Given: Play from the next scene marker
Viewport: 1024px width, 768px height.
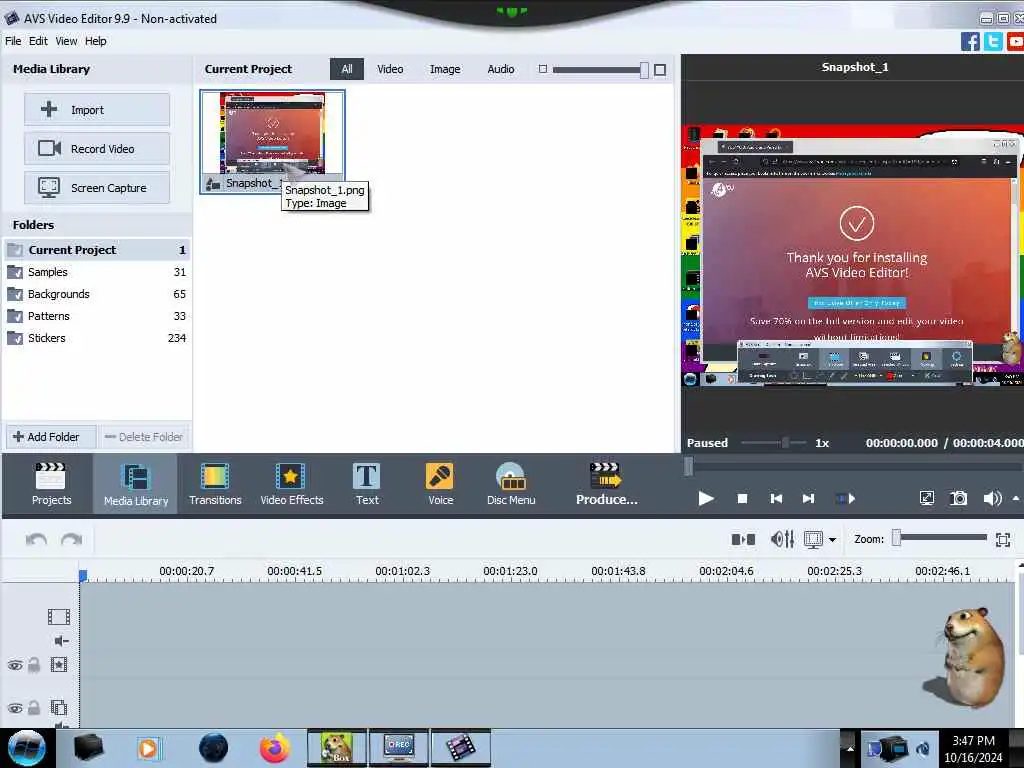Looking at the screenshot, I should pyautogui.click(x=845, y=499).
